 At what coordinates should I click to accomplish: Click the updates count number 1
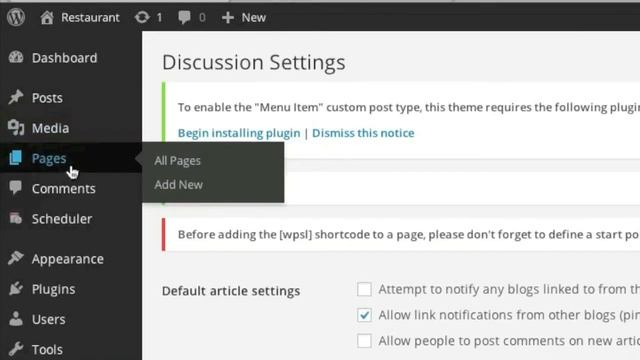point(159,18)
